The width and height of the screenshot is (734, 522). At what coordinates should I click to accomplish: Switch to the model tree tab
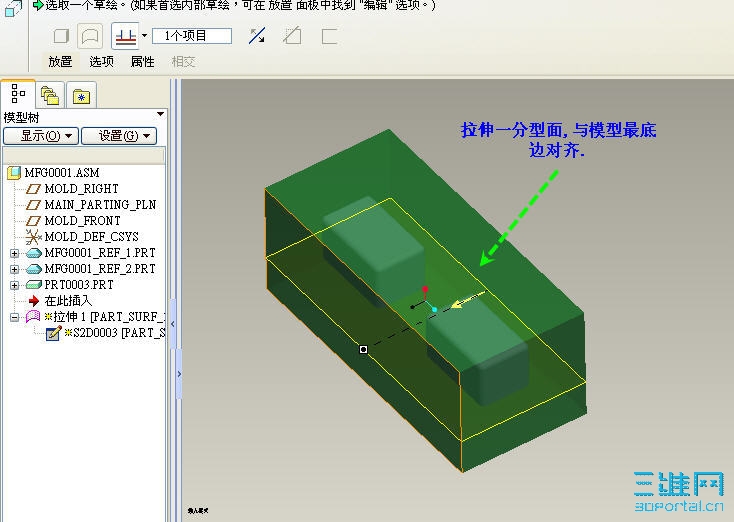click(x=18, y=94)
